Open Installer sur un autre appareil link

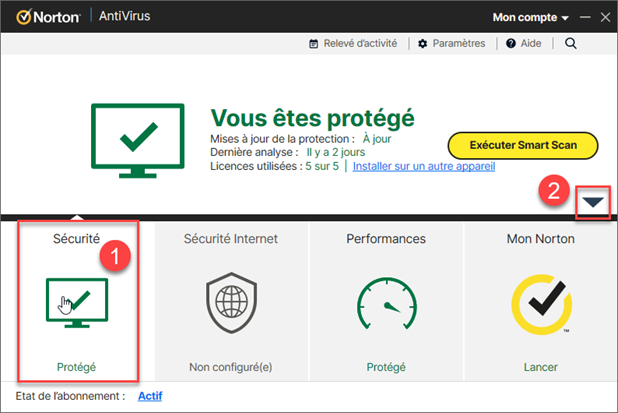(x=424, y=166)
